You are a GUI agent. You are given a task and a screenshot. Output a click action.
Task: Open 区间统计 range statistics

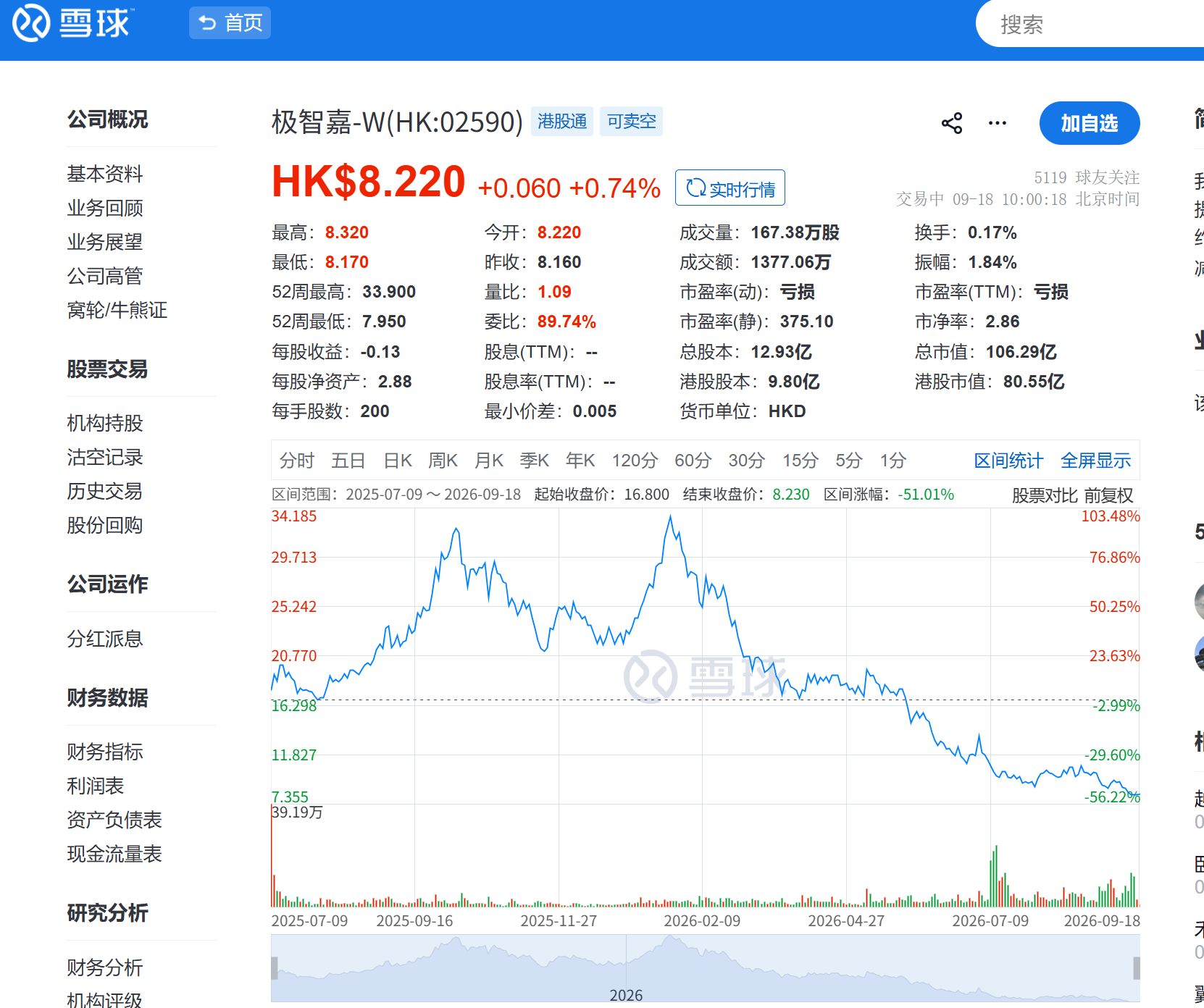pos(1008,461)
